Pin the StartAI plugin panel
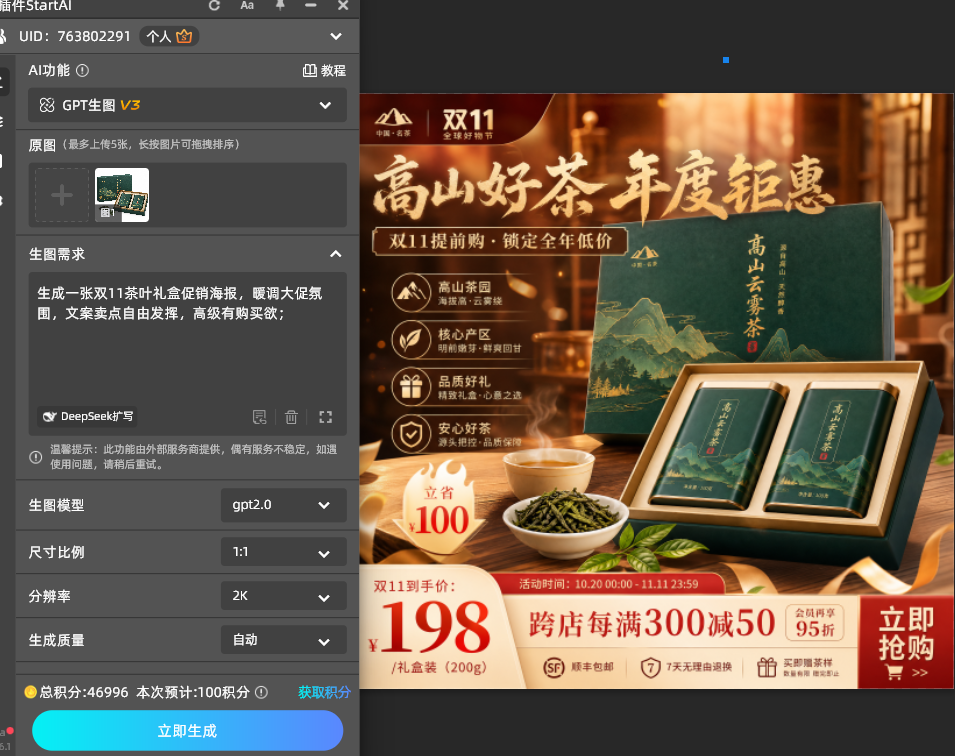Screen dimensions: 955x756 [280, 5]
